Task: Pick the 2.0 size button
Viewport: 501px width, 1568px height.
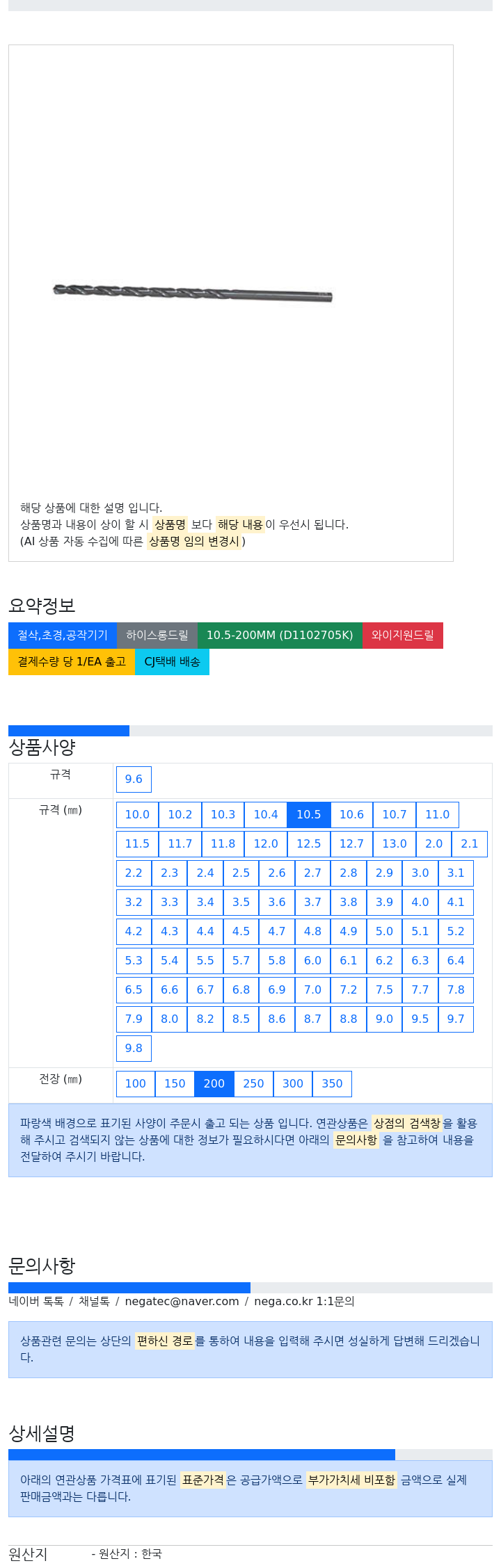Action: [434, 843]
